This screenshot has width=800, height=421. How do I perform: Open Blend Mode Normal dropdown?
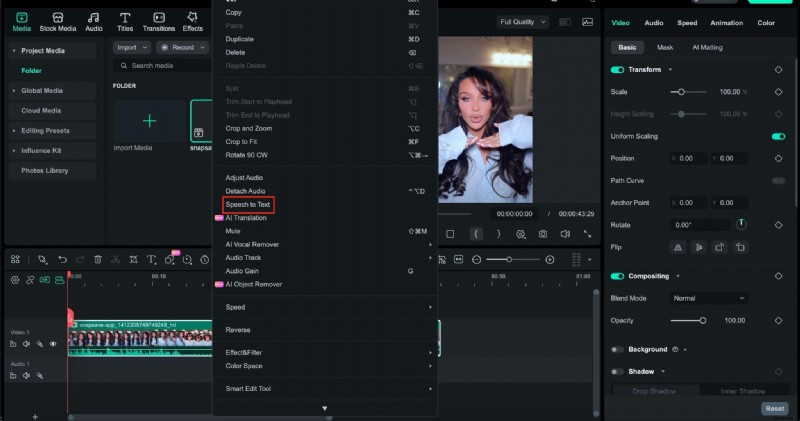point(709,299)
